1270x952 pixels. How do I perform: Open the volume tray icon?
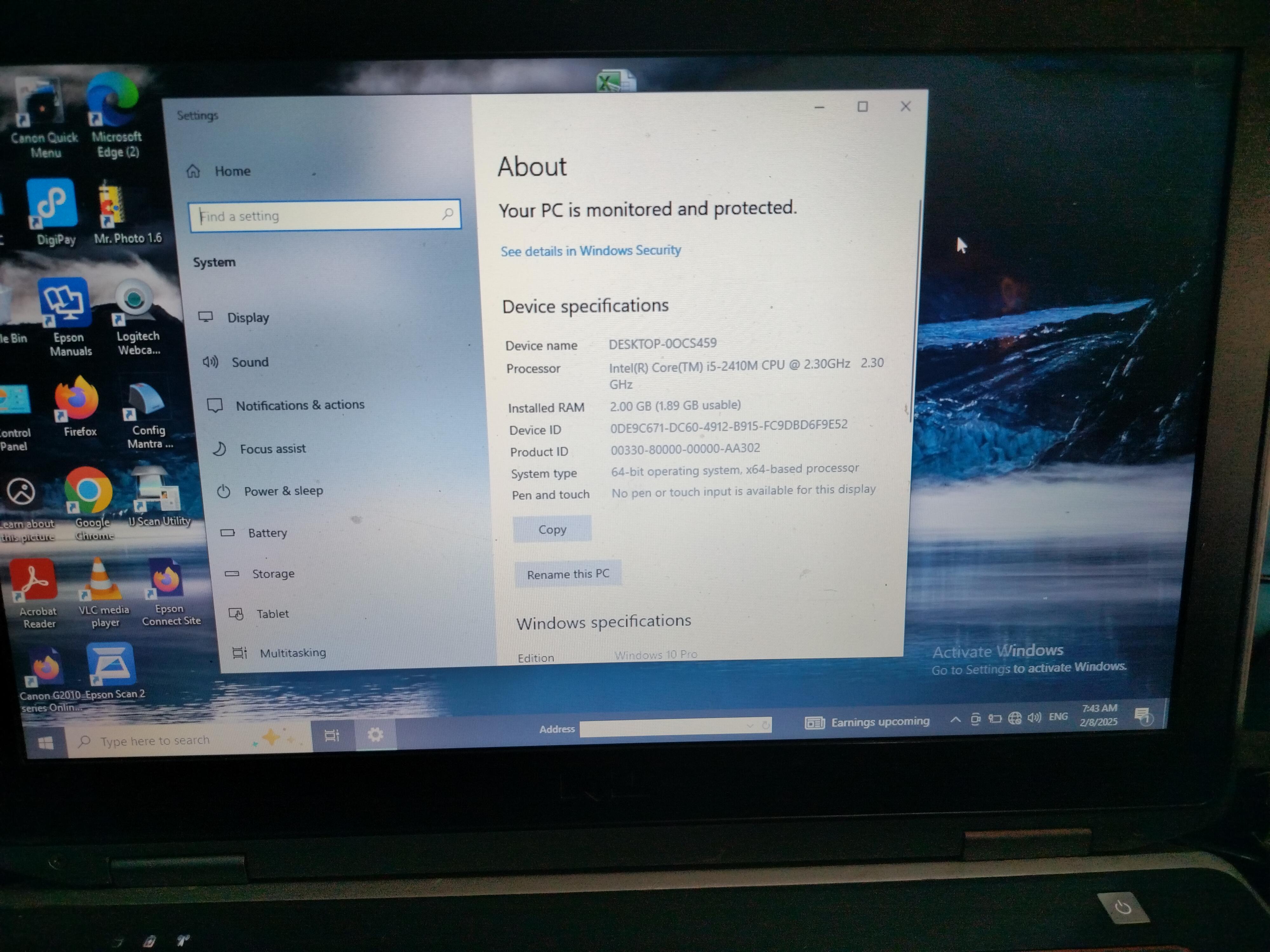(x=1034, y=717)
